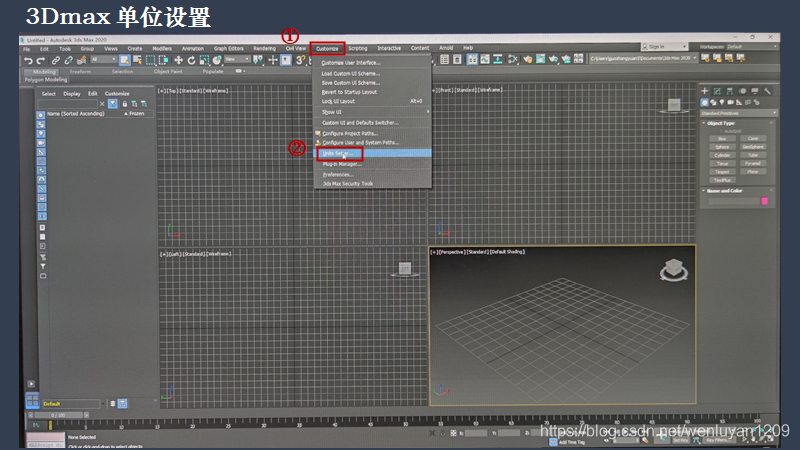Toggle Window/Crossing selection icon
The width and height of the screenshot is (800, 450).
163,60
